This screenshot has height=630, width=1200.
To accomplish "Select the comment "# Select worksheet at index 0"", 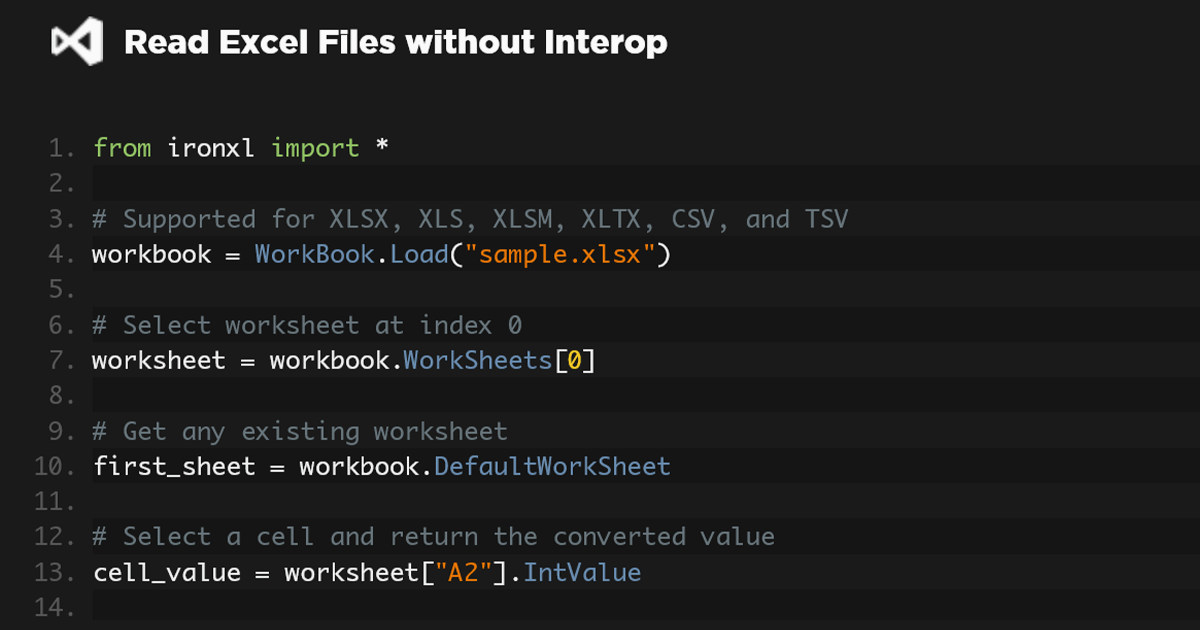I will [307, 325].
